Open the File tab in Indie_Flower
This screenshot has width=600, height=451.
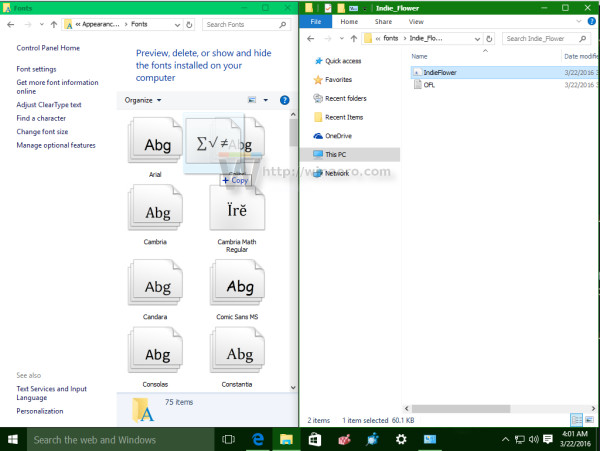point(316,22)
